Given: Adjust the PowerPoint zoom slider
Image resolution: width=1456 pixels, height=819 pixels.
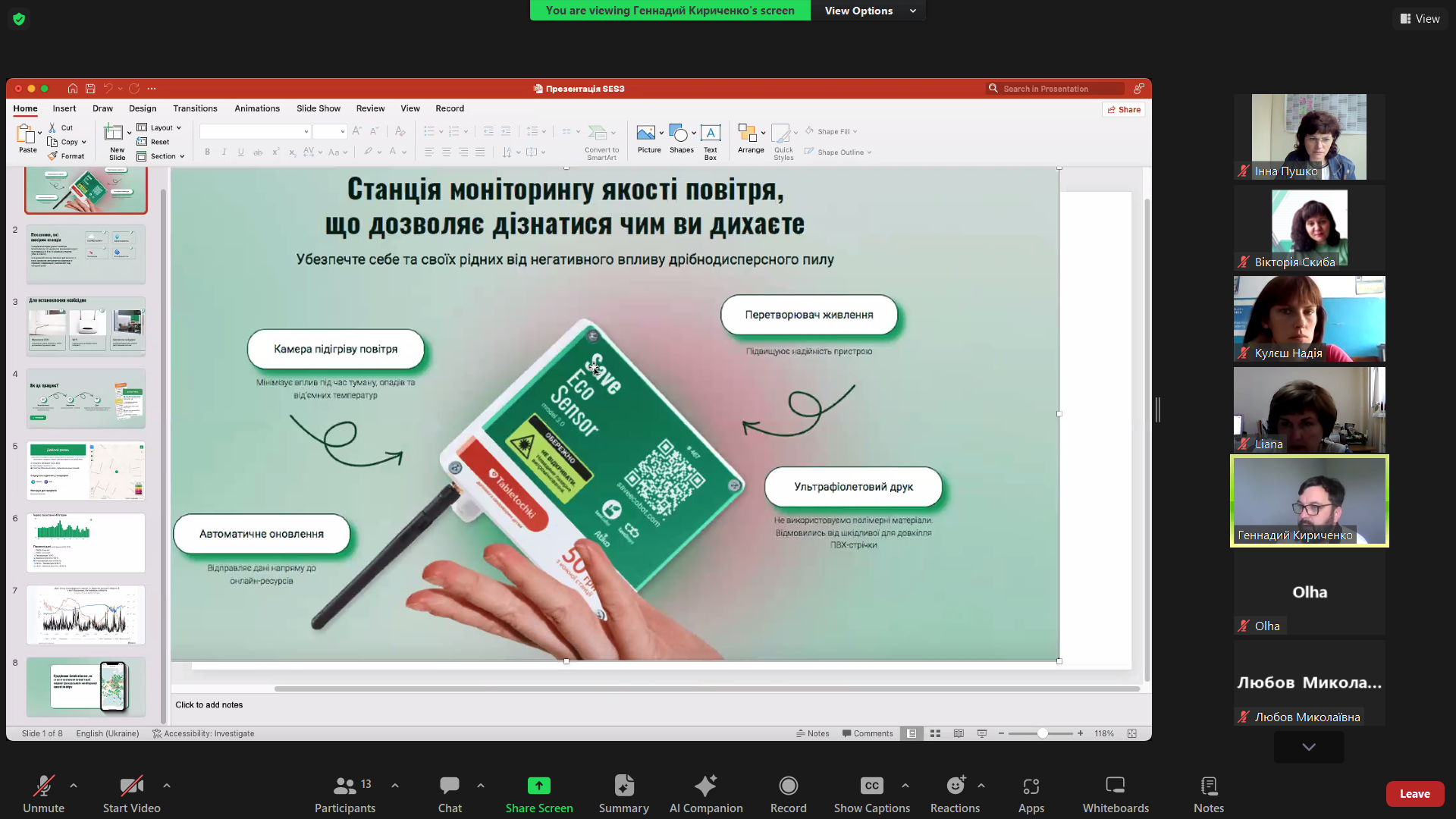Looking at the screenshot, I should [1043, 733].
